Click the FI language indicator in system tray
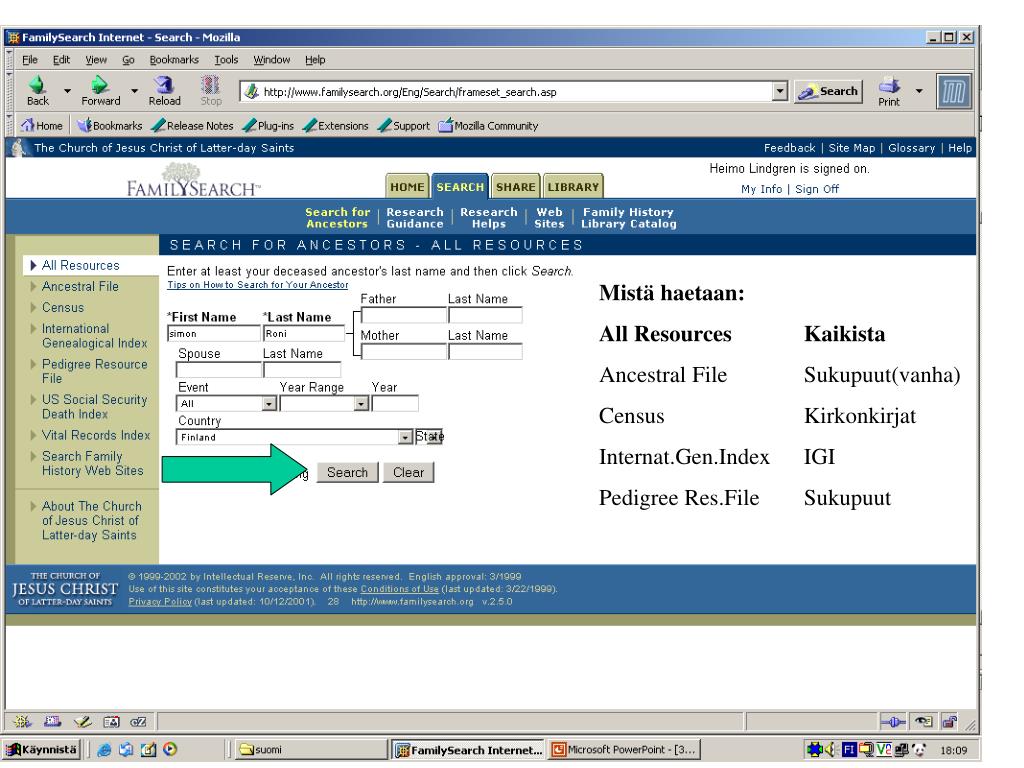Screen dimensions: 1024x768 point(849,750)
